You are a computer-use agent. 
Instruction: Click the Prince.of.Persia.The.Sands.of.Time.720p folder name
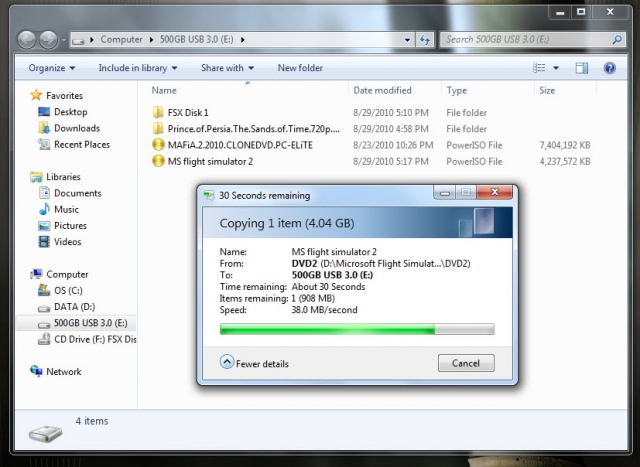pyautogui.click(x=253, y=129)
